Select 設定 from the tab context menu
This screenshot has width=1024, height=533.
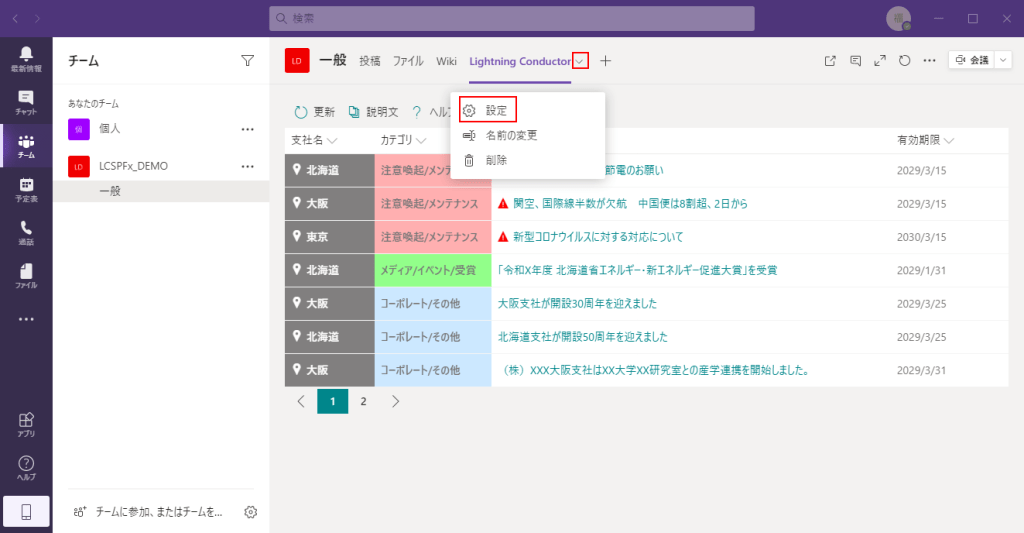pyautogui.click(x=496, y=110)
